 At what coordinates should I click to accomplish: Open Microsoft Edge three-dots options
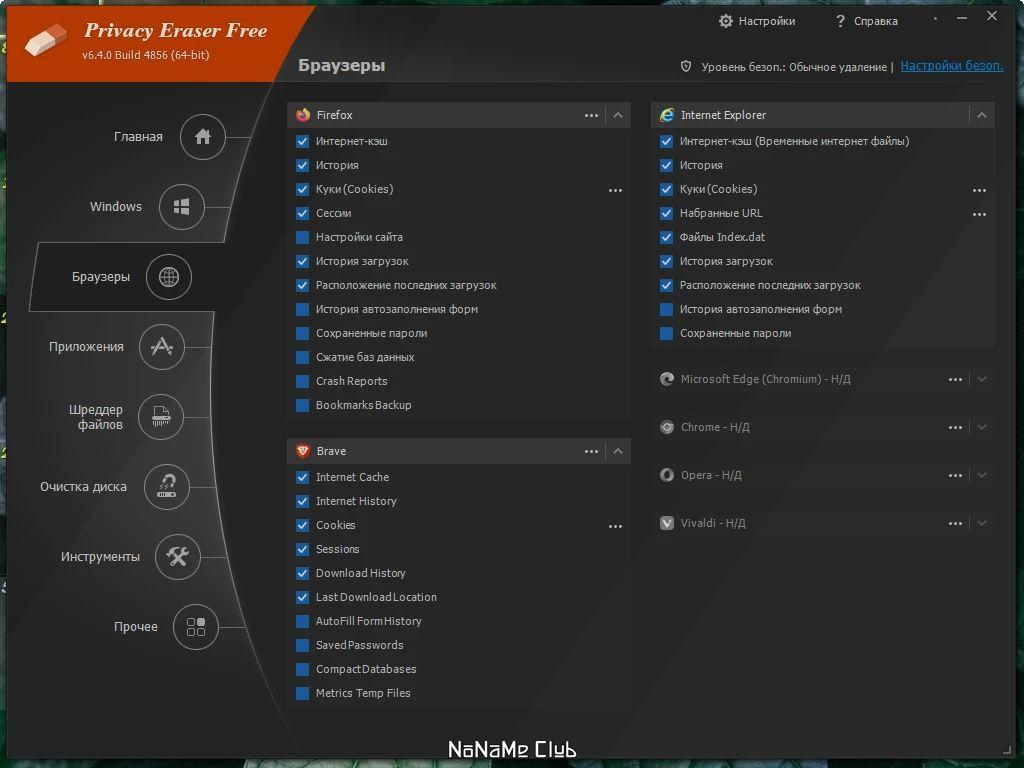point(955,379)
